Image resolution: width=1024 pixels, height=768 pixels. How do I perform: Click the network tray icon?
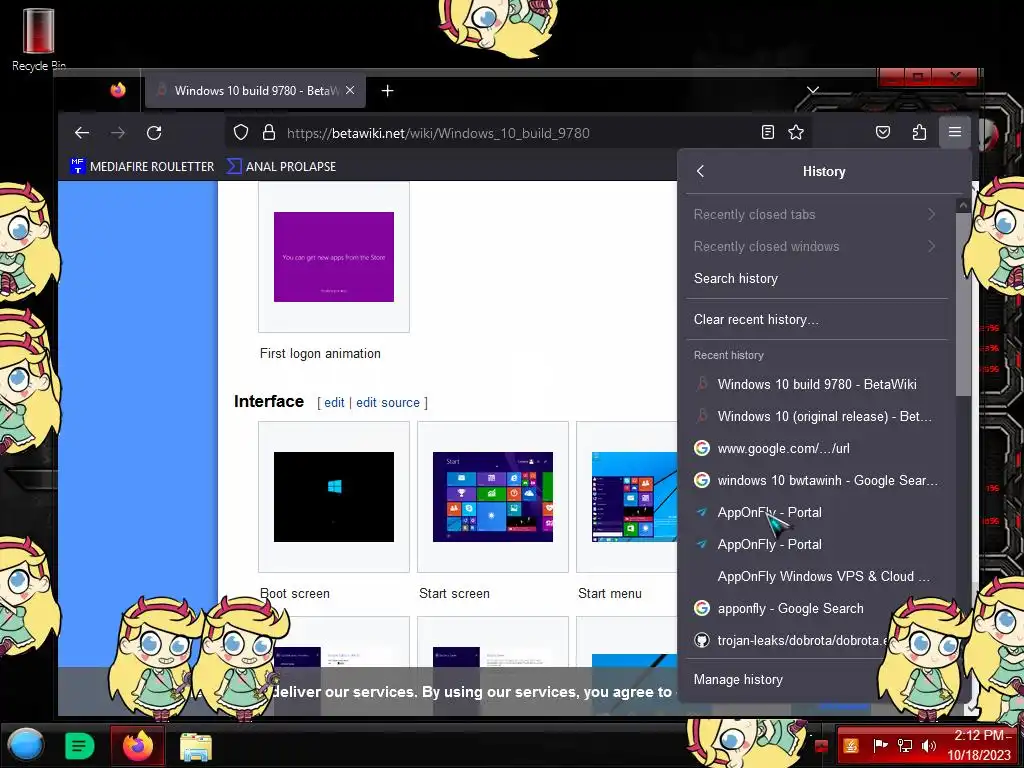[x=904, y=745]
